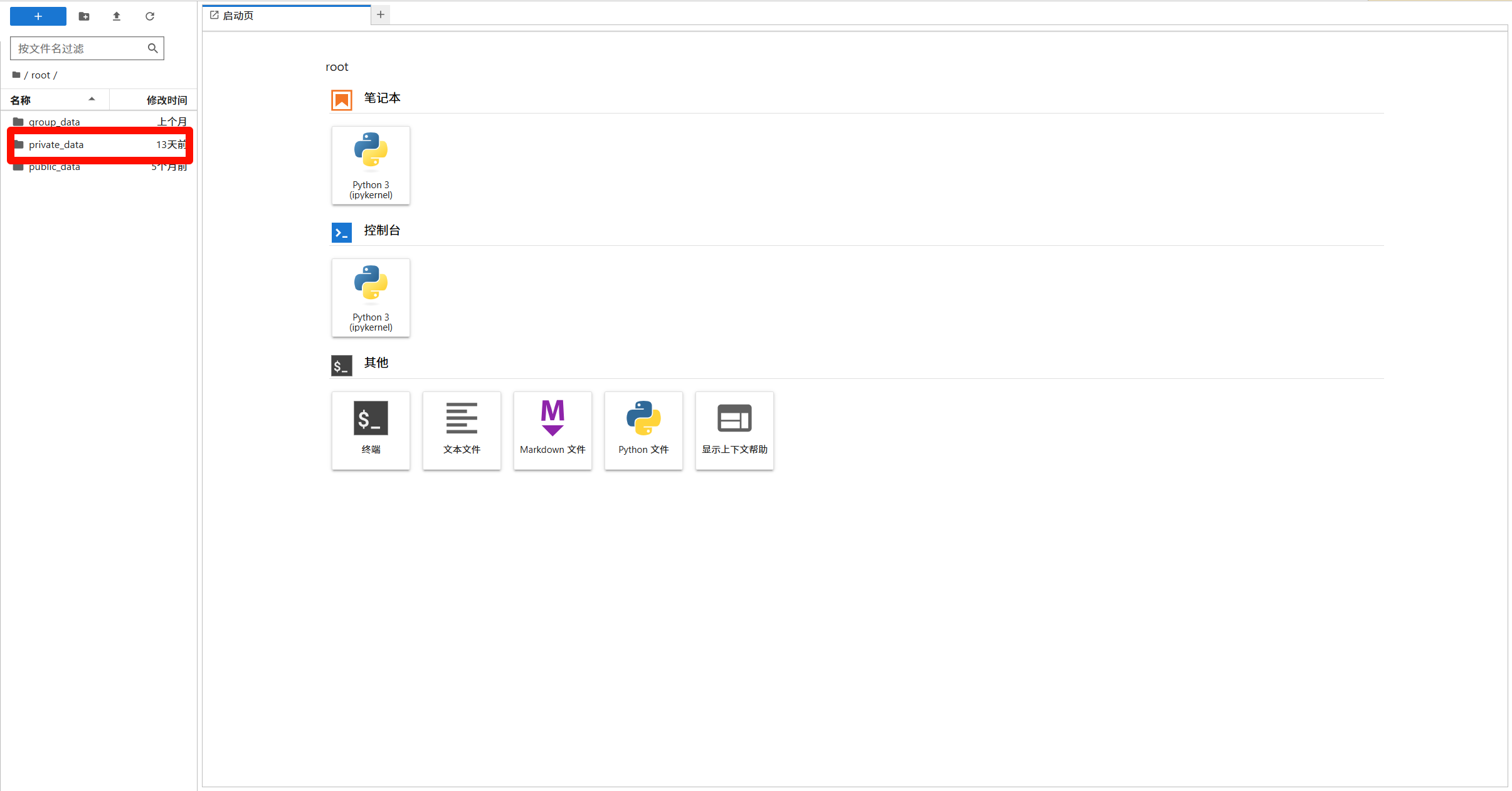
Task: Open a new tab with plus button
Action: point(381,14)
